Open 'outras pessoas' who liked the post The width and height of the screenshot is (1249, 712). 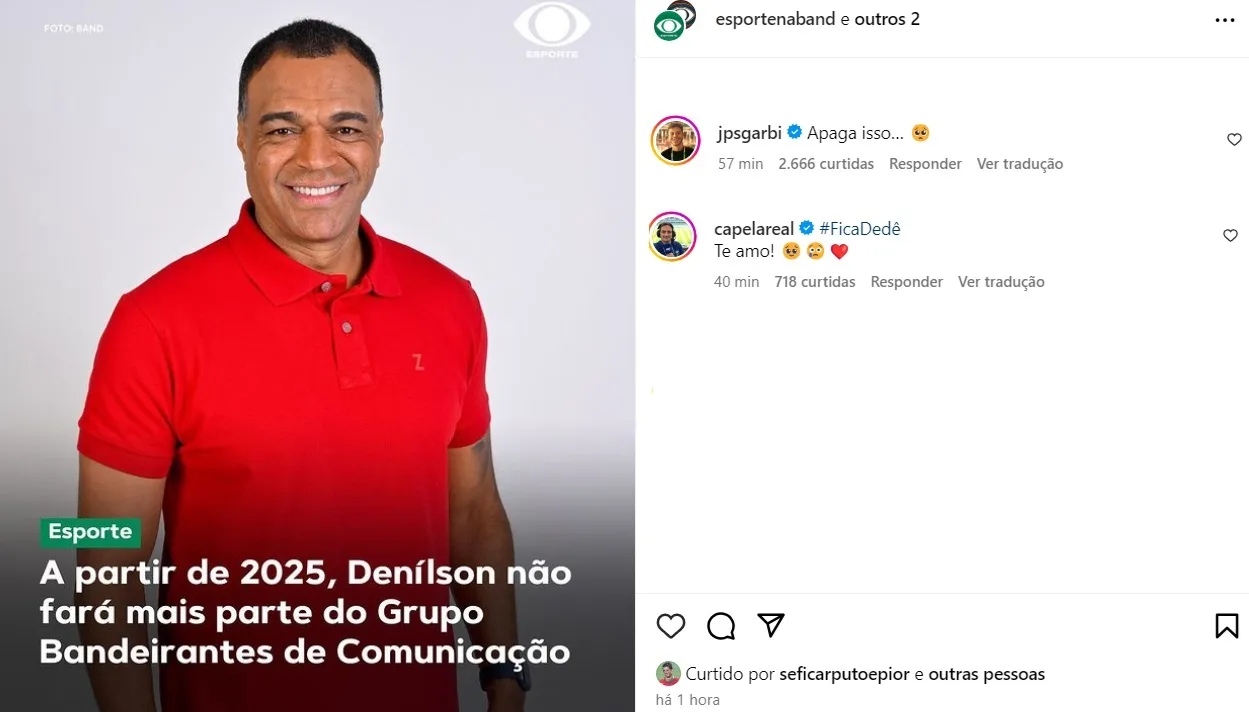[986, 674]
